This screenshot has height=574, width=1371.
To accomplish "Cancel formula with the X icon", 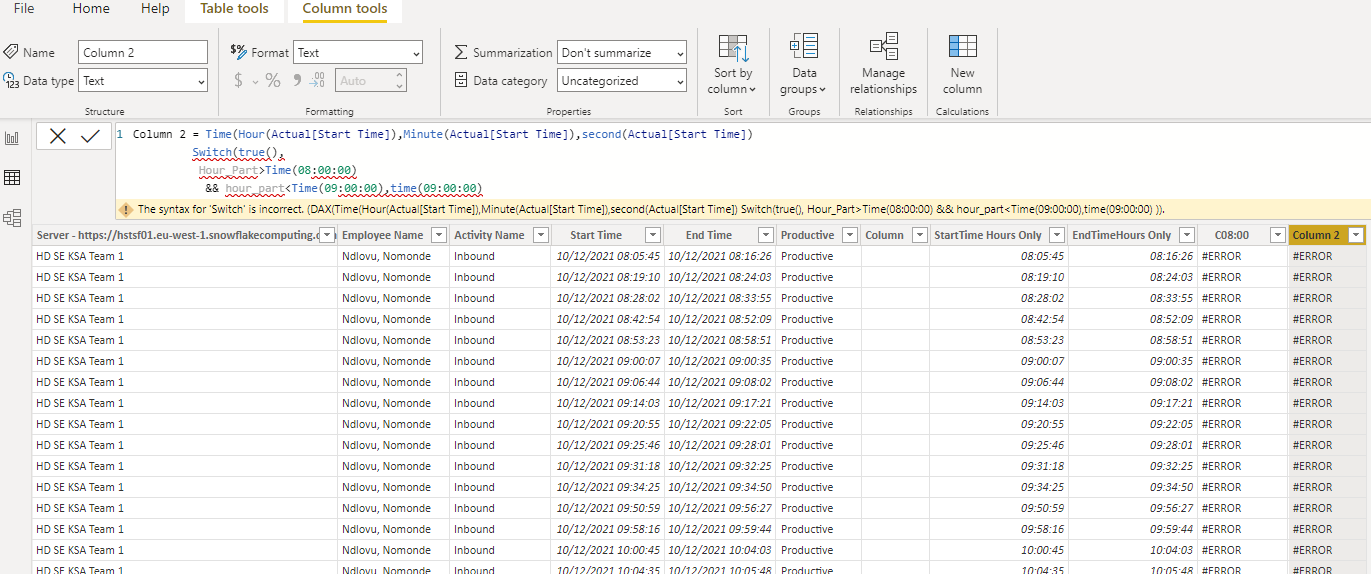I will (x=57, y=137).
